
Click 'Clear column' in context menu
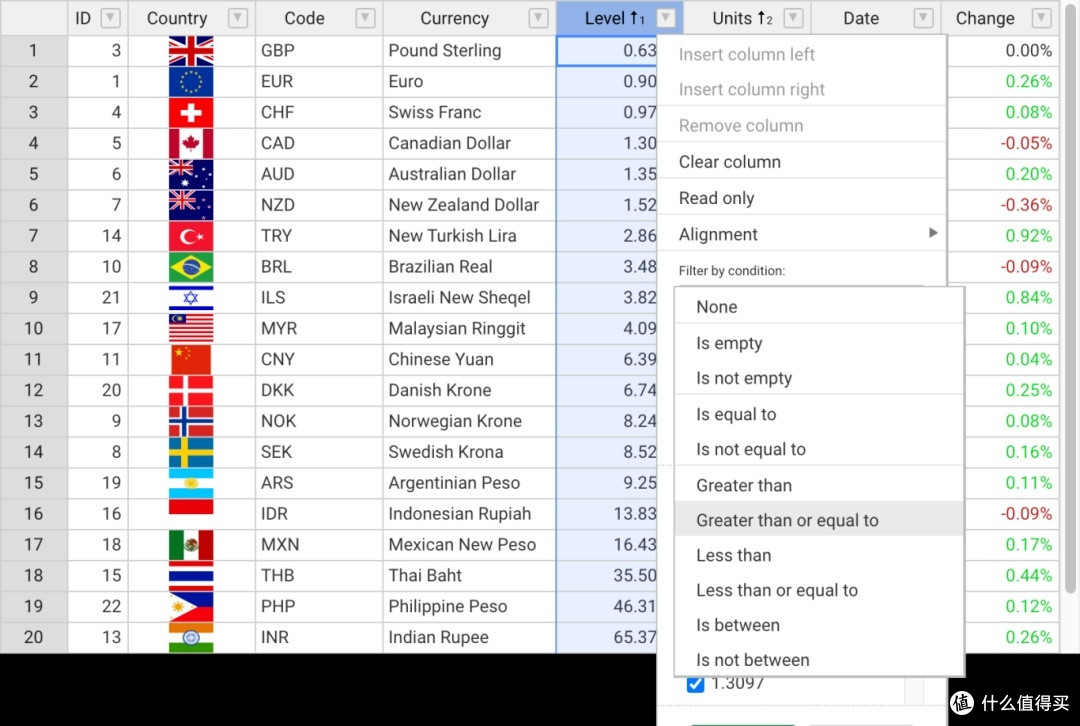coord(729,162)
